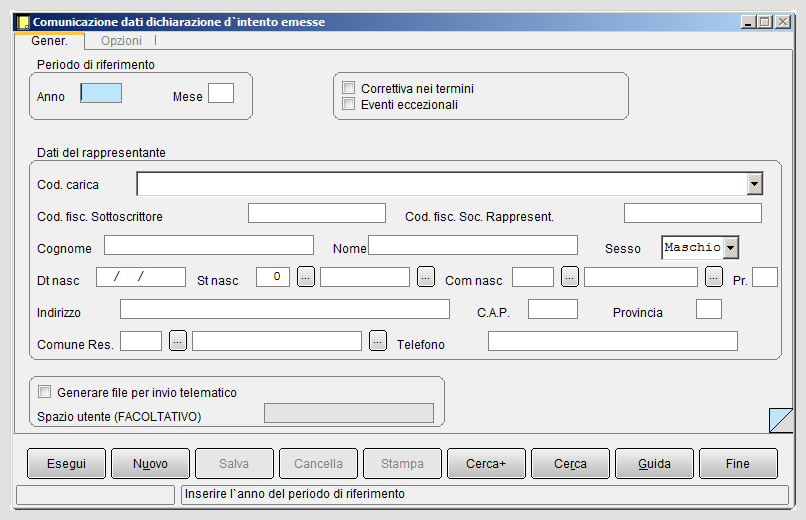The image size is (806, 520).
Task: Check Generare file per invio telematico
Action: click(45, 392)
